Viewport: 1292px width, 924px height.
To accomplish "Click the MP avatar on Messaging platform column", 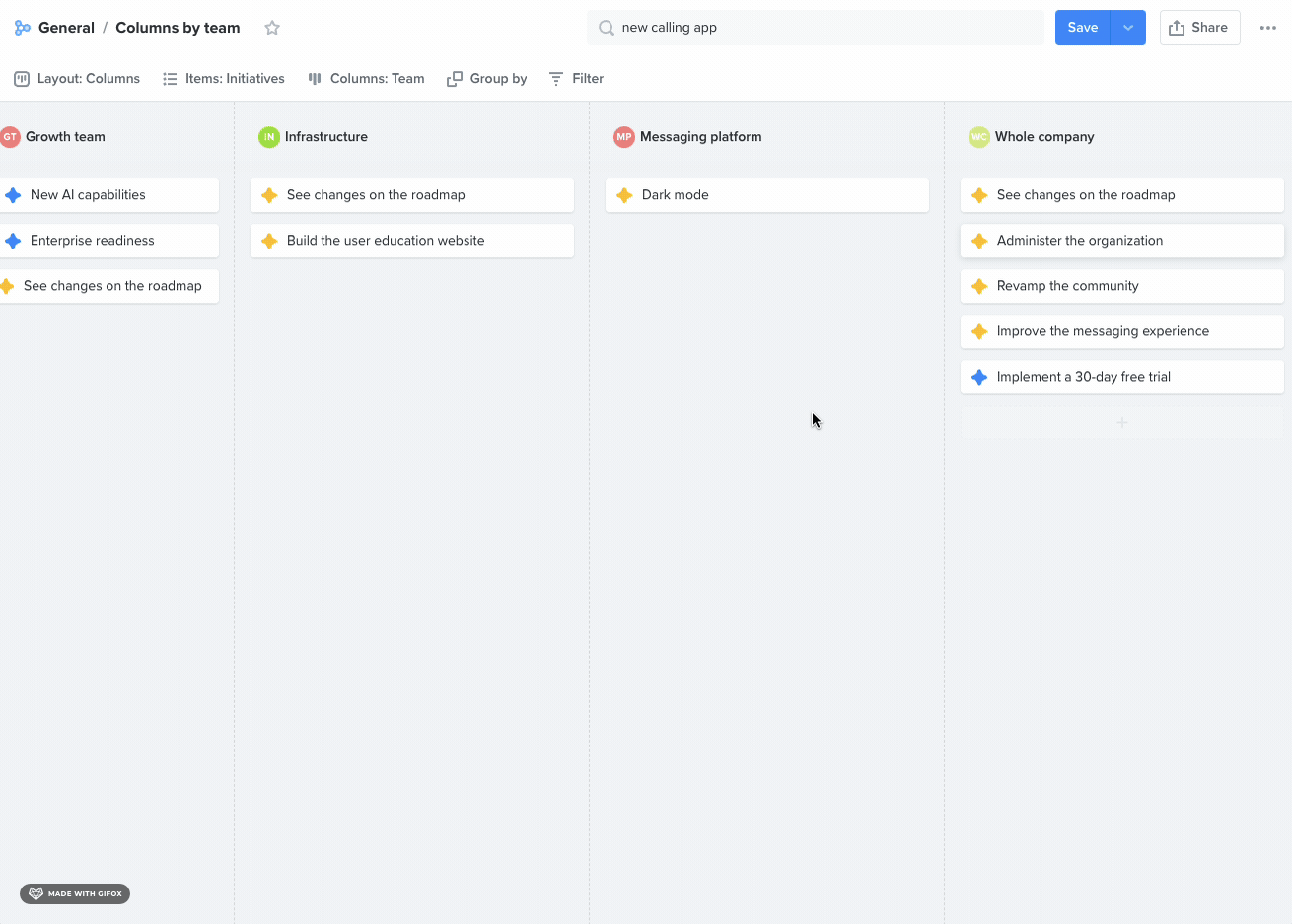I will point(623,137).
